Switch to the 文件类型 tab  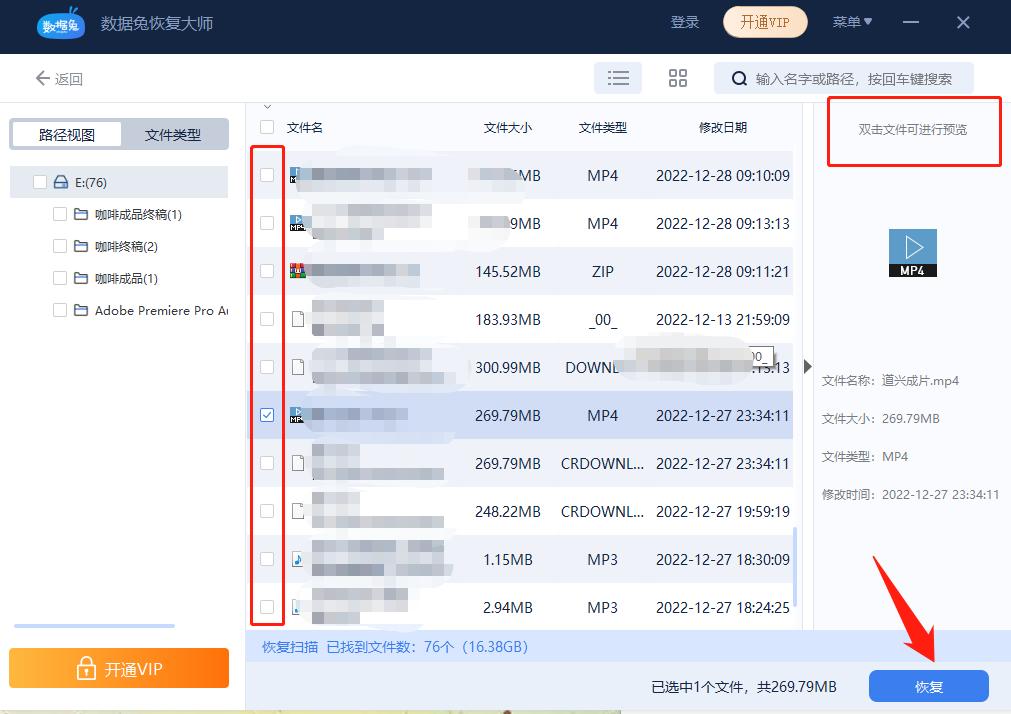tap(175, 133)
